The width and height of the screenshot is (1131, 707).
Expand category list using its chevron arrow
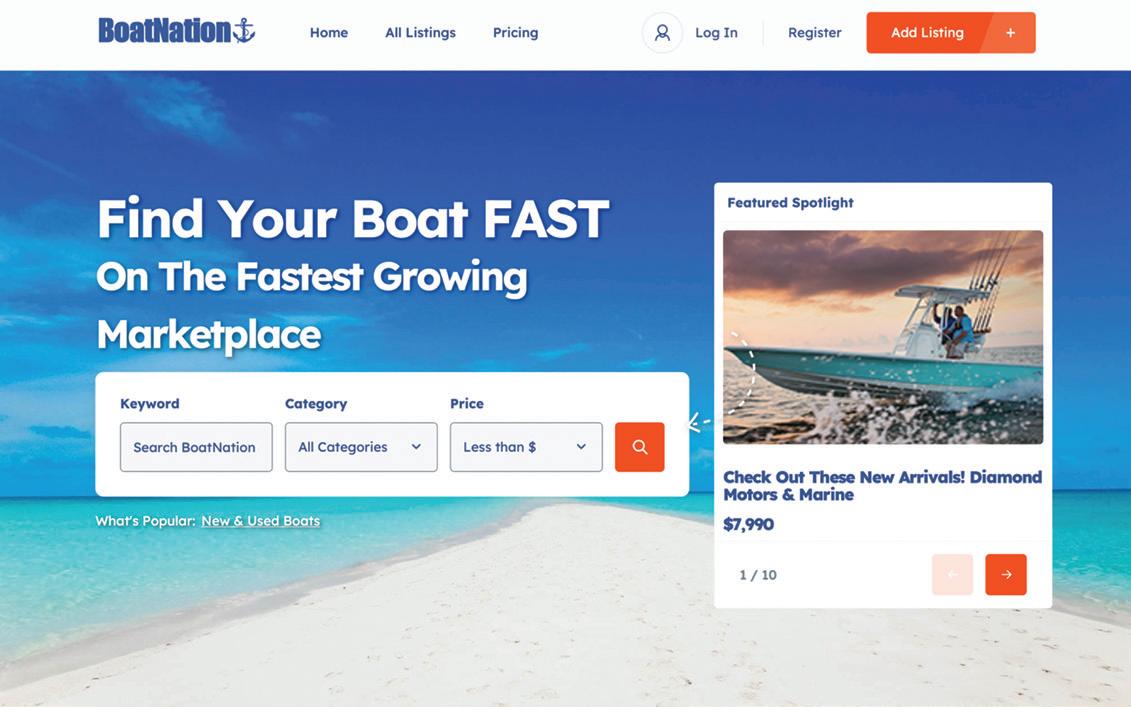click(416, 447)
